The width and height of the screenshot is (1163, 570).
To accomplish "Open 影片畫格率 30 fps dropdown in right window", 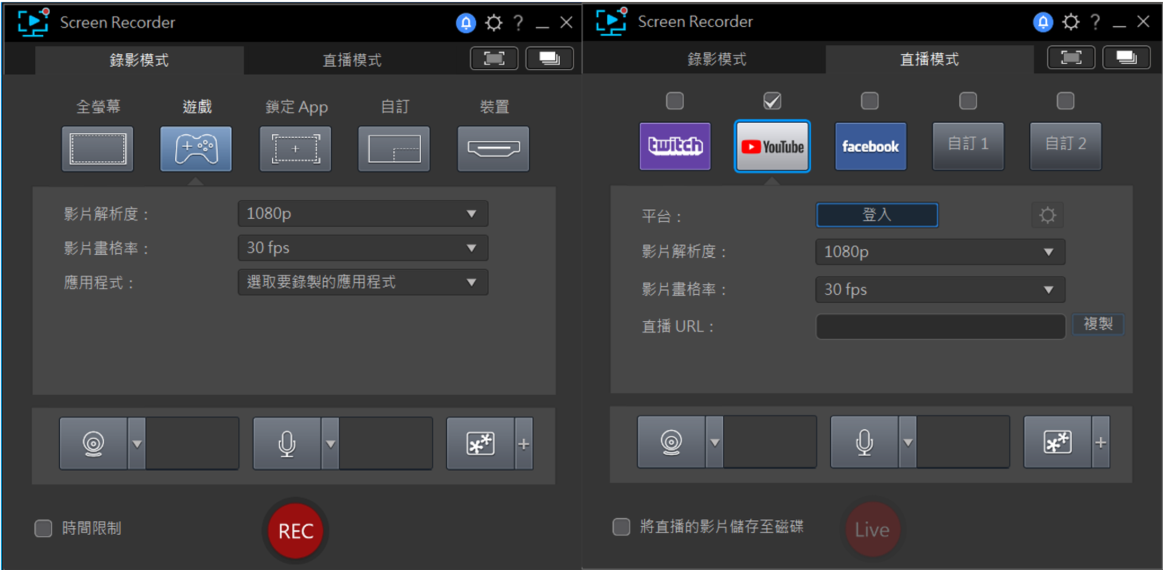I will [940, 289].
